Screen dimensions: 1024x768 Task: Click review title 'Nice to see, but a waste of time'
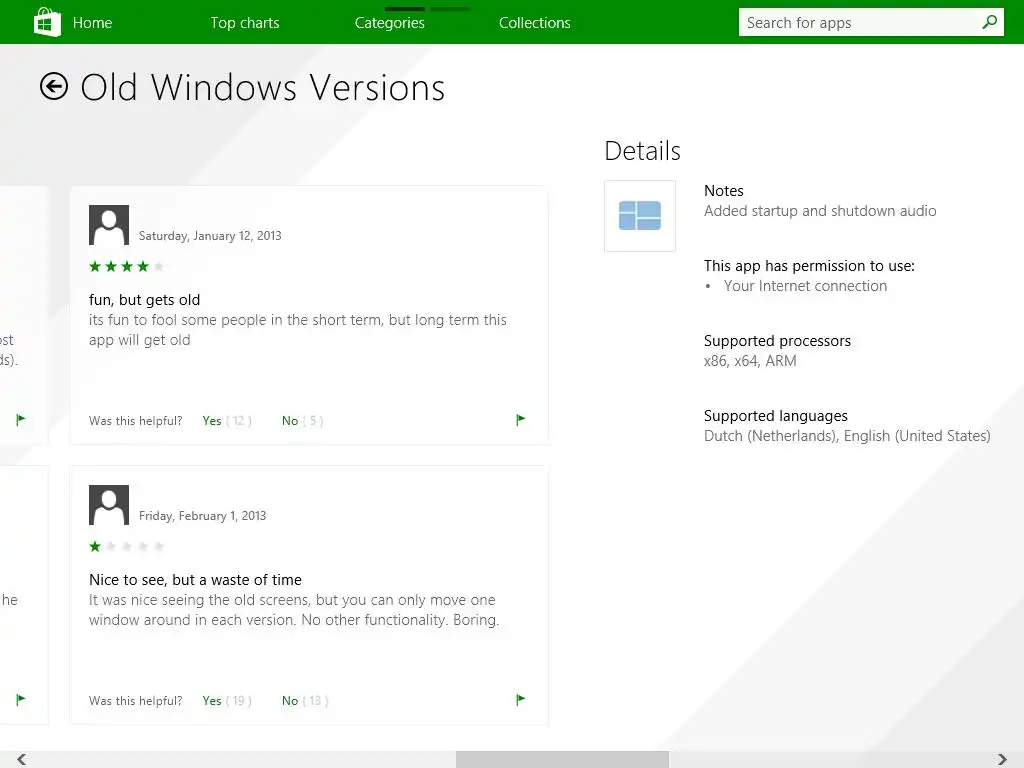[195, 580]
